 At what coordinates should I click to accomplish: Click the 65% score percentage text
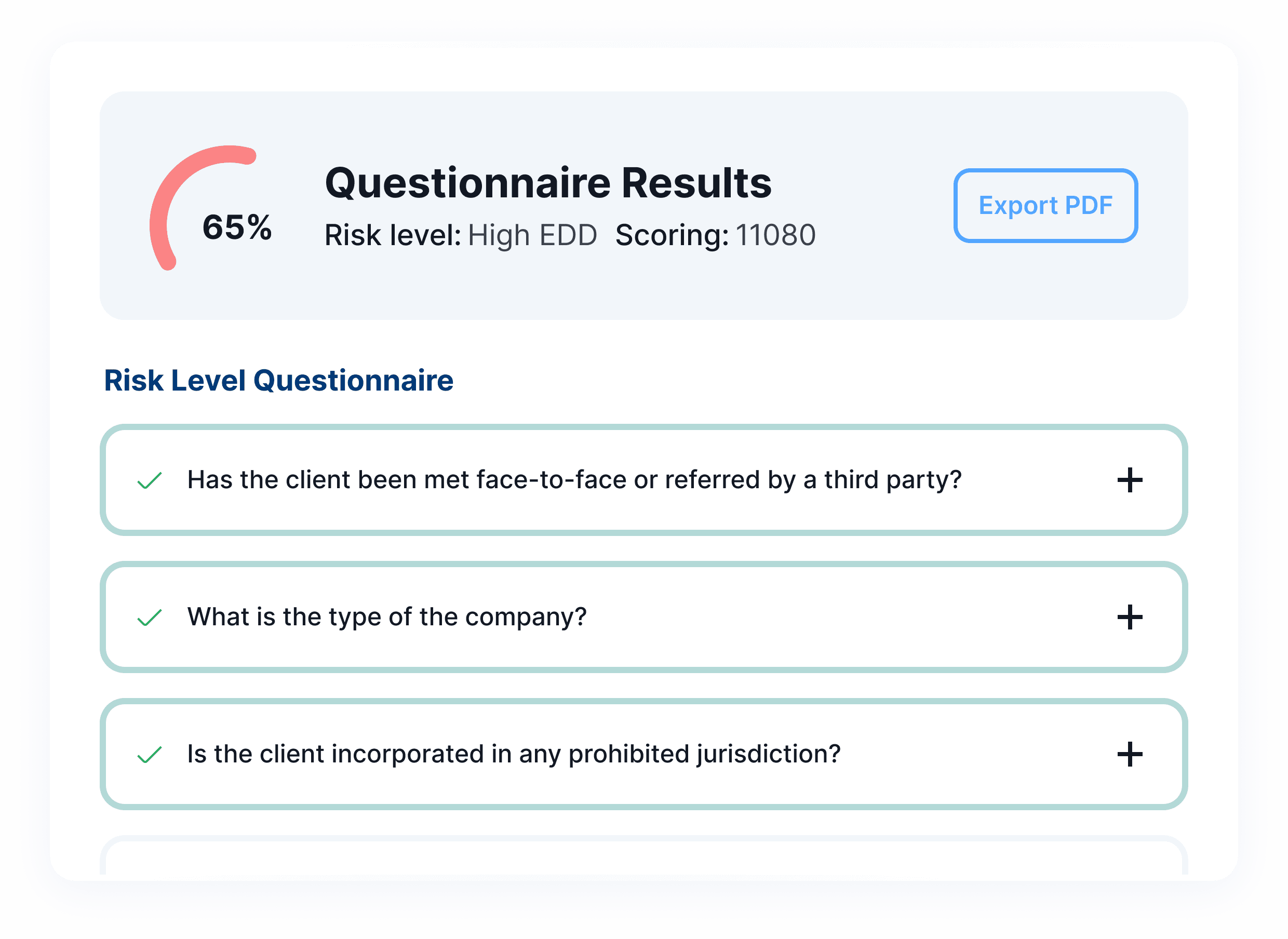tap(237, 227)
